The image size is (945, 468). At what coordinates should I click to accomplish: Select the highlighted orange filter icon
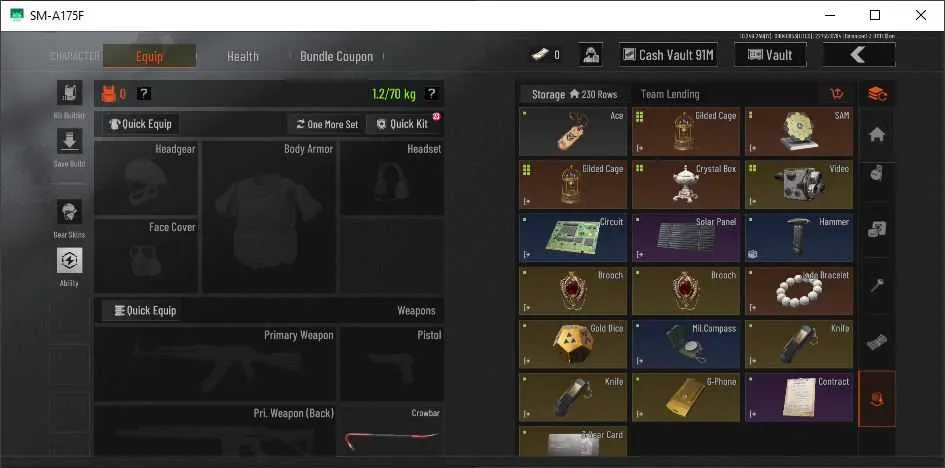tap(877, 399)
